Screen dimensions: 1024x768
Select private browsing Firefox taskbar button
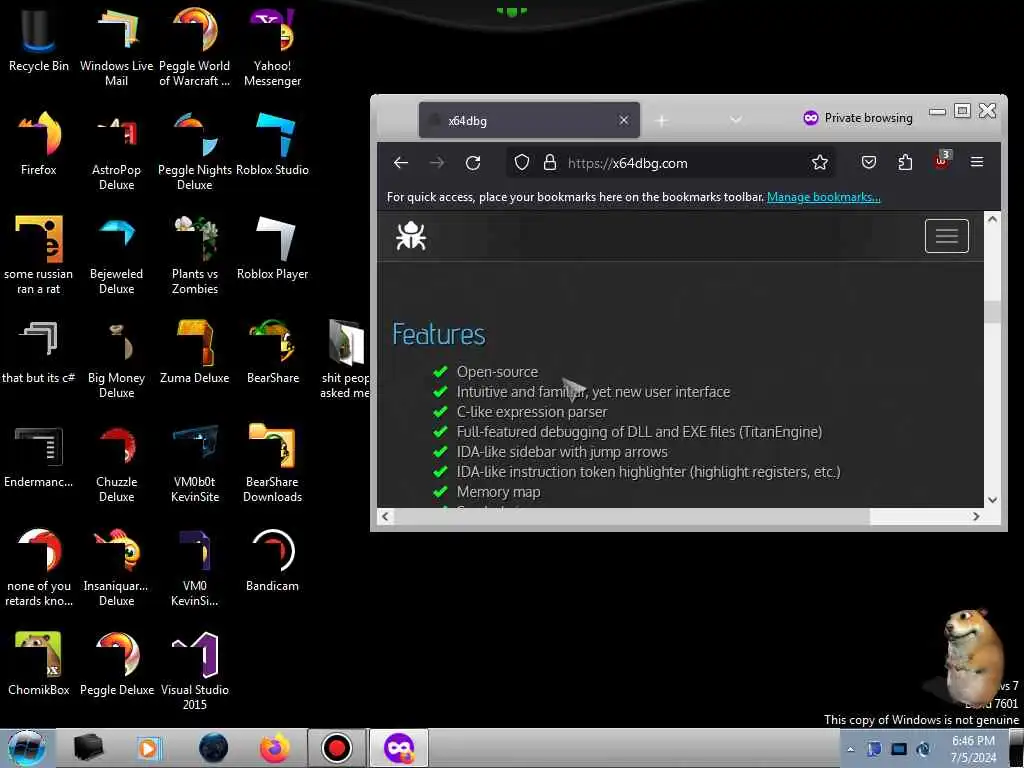399,748
